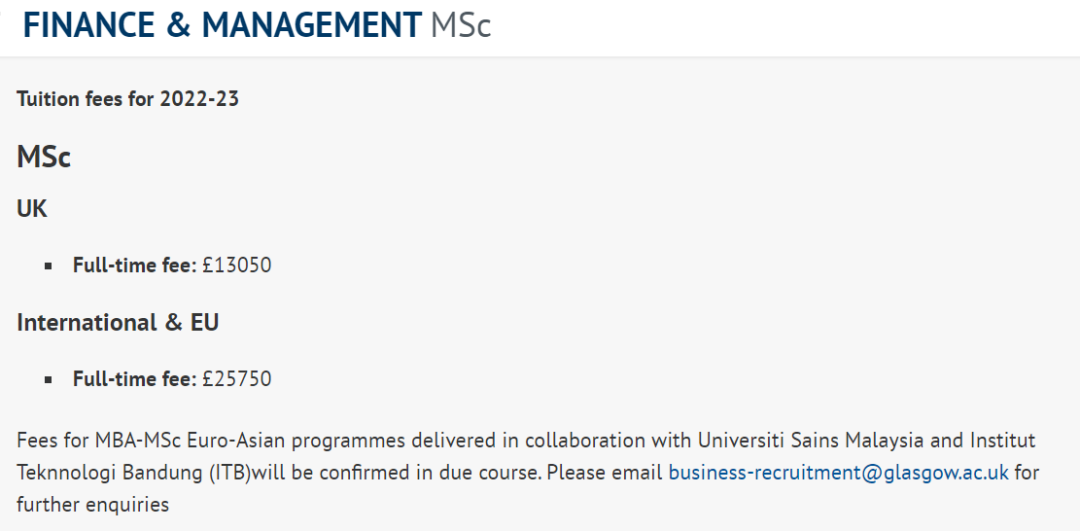Click the ampersand in the page title
Image resolution: width=1080 pixels, height=531 pixels.
pos(178,25)
